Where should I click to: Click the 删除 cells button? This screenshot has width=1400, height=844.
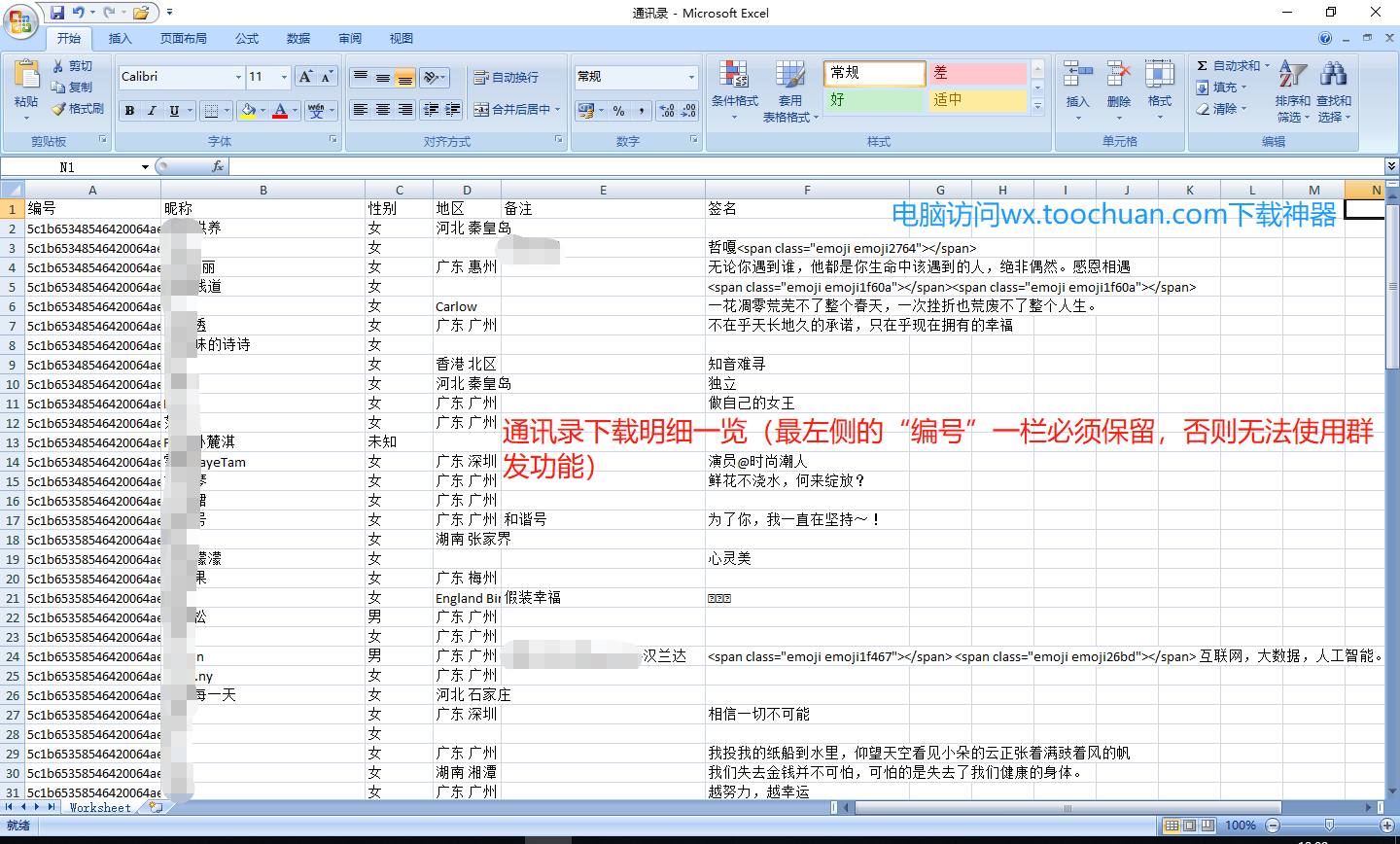(x=1119, y=89)
